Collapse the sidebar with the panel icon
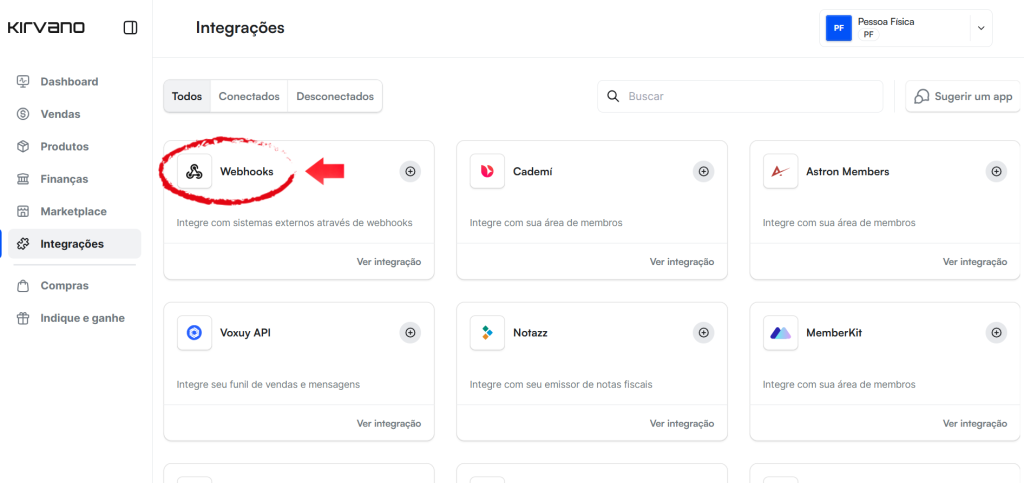Image resolution: width=1024 pixels, height=483 pixels. (x=130, y=28)
